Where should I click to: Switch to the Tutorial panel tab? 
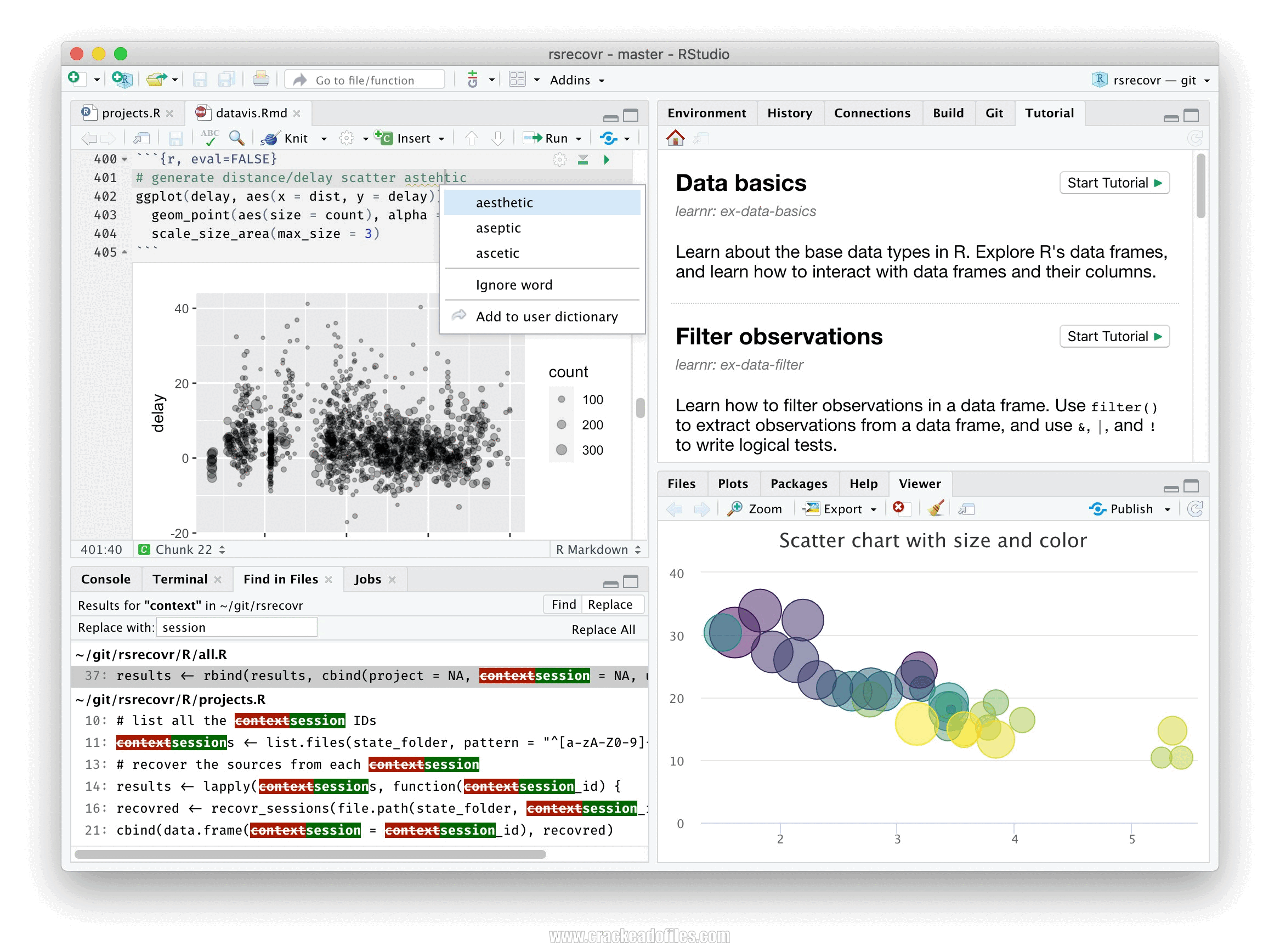[1049, 113]
